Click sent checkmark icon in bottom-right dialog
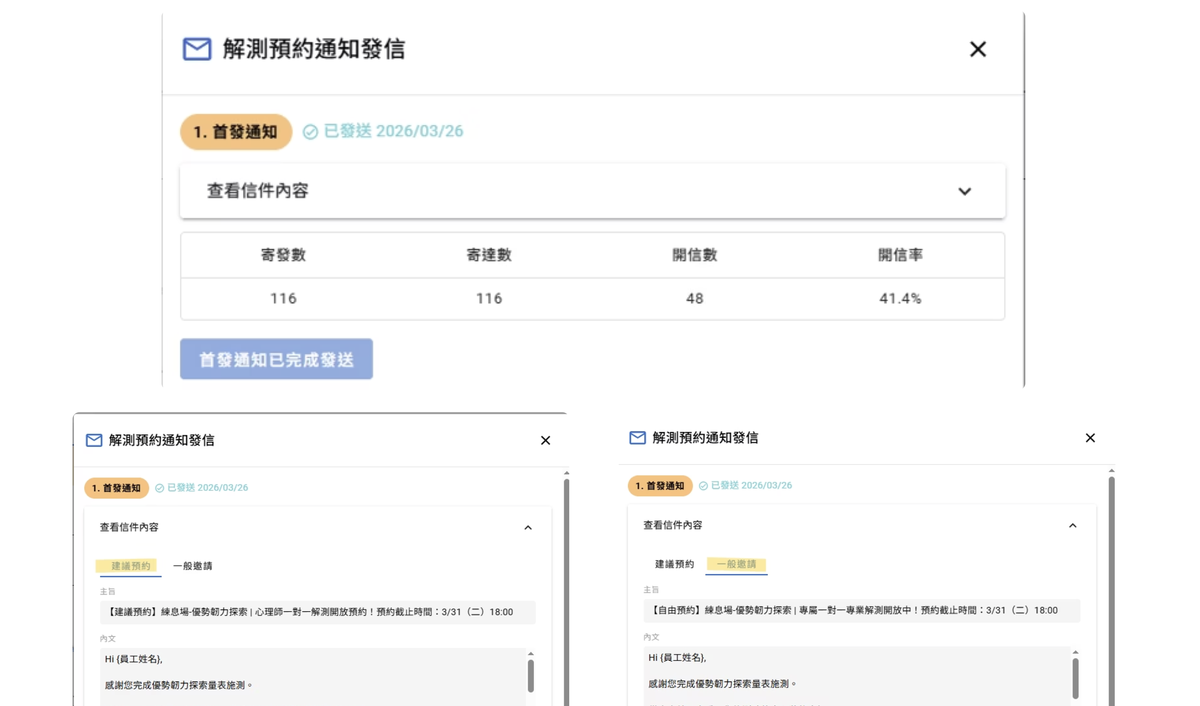This screenshot has width=1200, height=706. click(703, 486)
